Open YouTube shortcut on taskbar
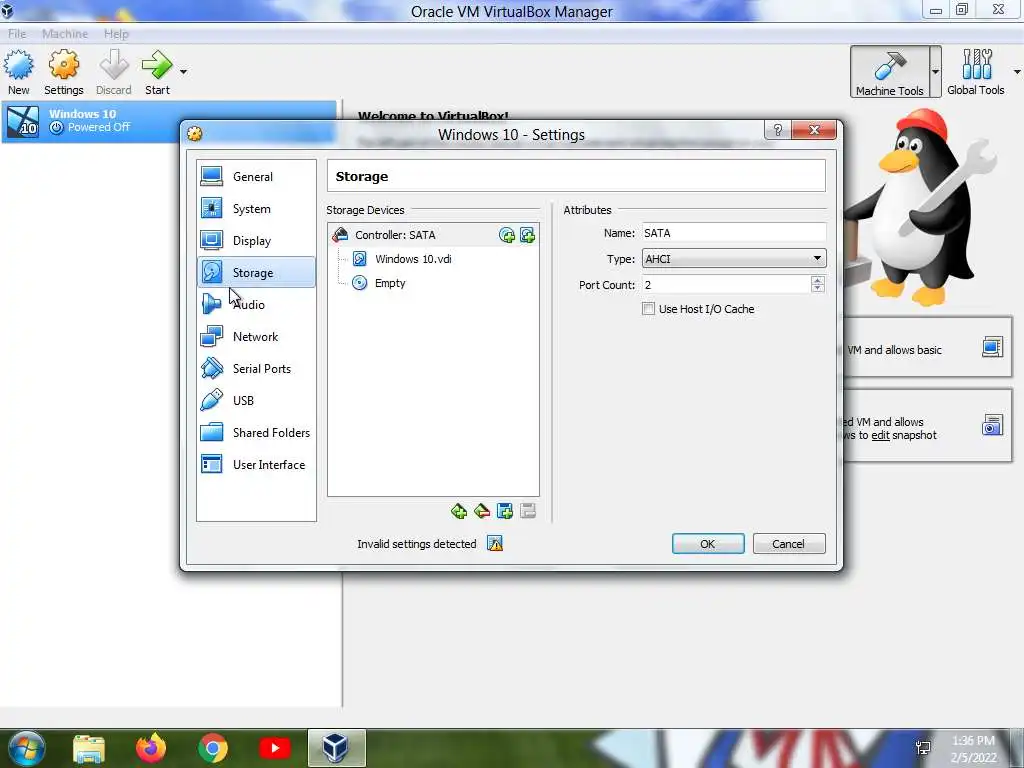 pos(275,748)
